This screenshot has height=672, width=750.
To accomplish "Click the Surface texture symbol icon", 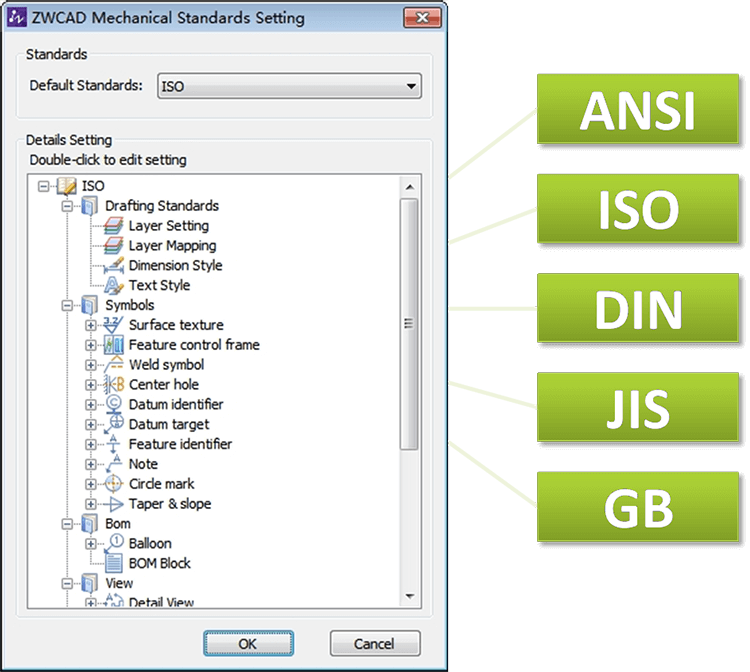I will coord(113,325).
